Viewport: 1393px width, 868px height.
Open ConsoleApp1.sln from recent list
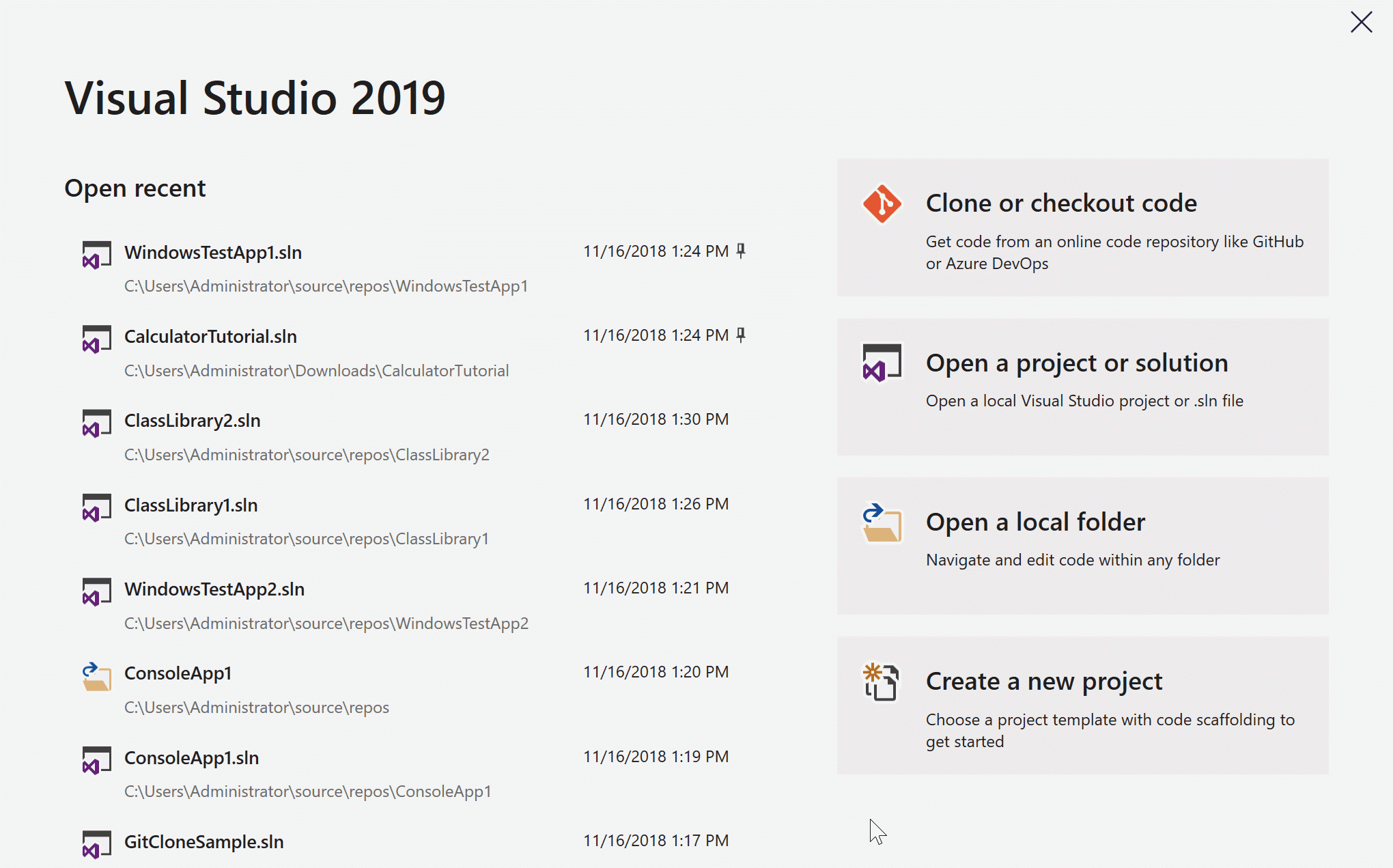pos(191,758)
